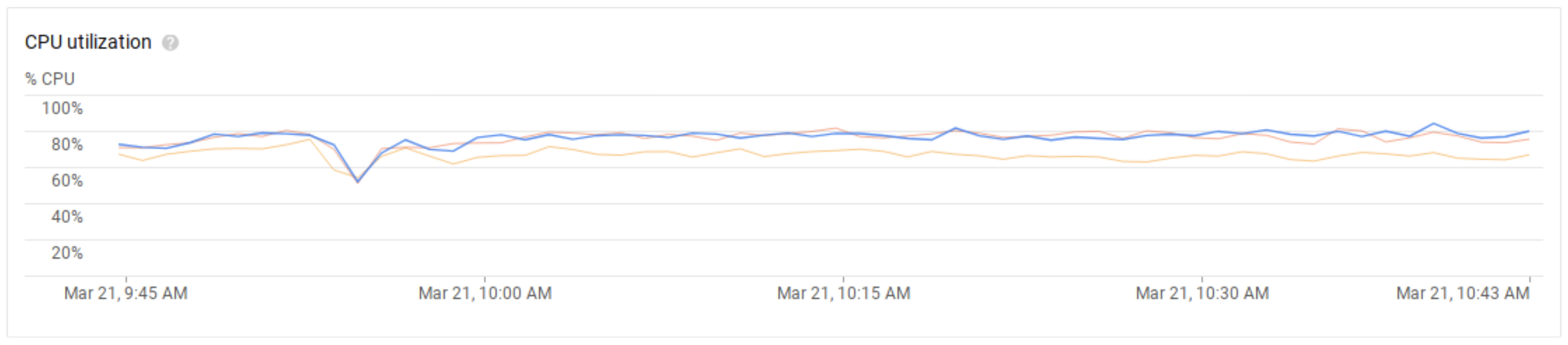Screen dimensions: 1568x345
Task: Click the "% CPU" axis unit label
Action: tap(49, 79)
